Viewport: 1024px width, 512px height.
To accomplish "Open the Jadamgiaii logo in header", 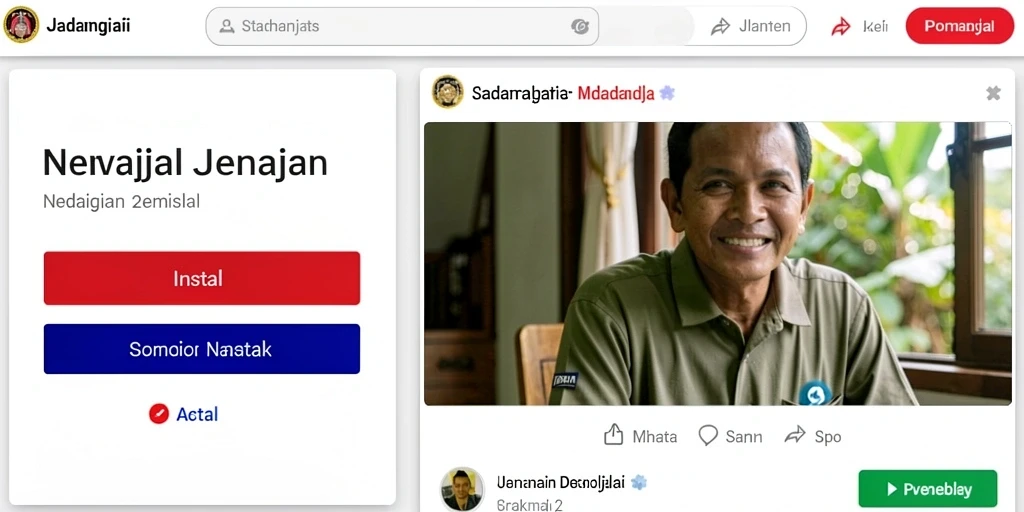I will [21, 25].
